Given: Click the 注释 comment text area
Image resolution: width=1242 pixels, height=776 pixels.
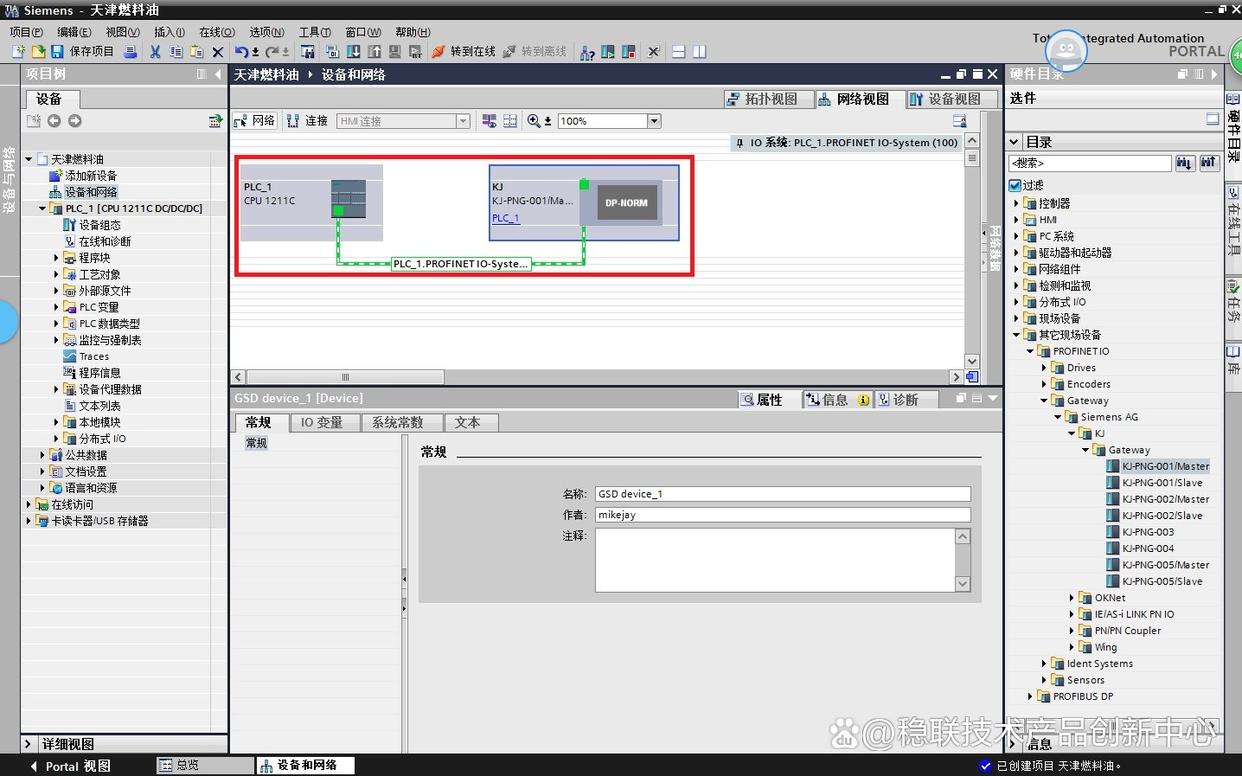Looking at the screenshot, I should (775, 560).
